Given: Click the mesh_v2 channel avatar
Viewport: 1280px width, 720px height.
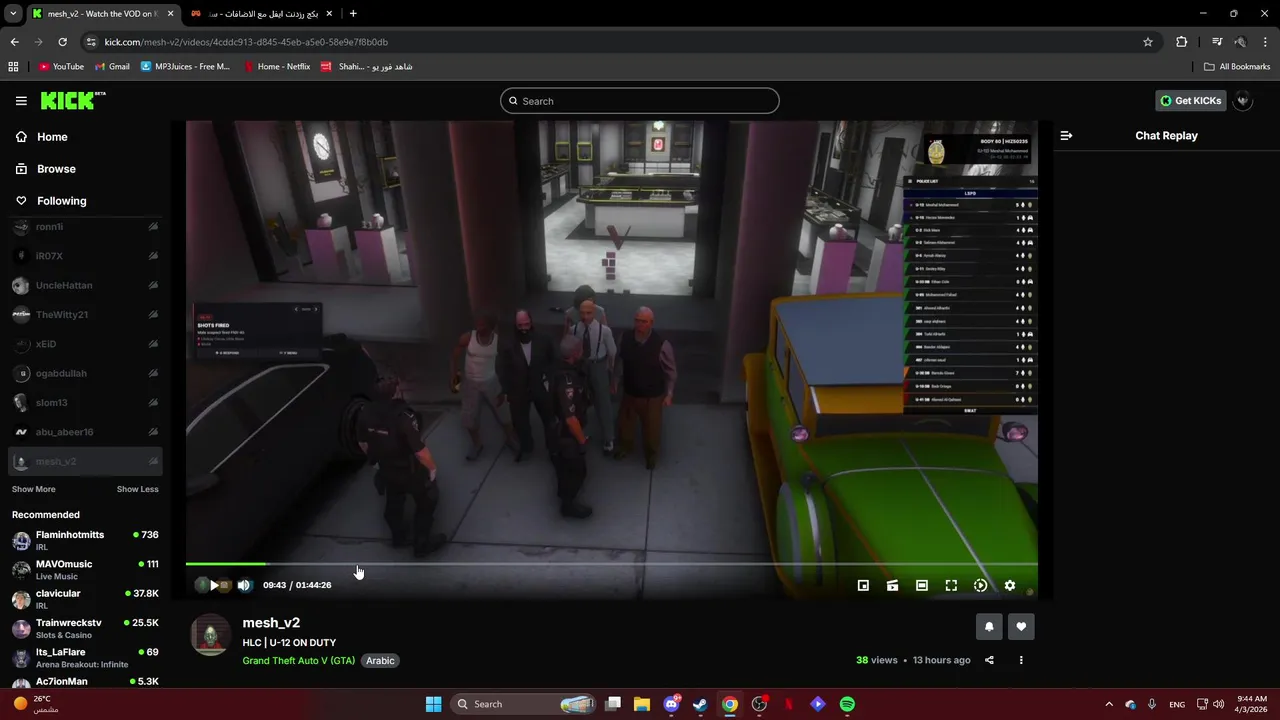Looking at the screenshot, I should click(x=210, y=635).
